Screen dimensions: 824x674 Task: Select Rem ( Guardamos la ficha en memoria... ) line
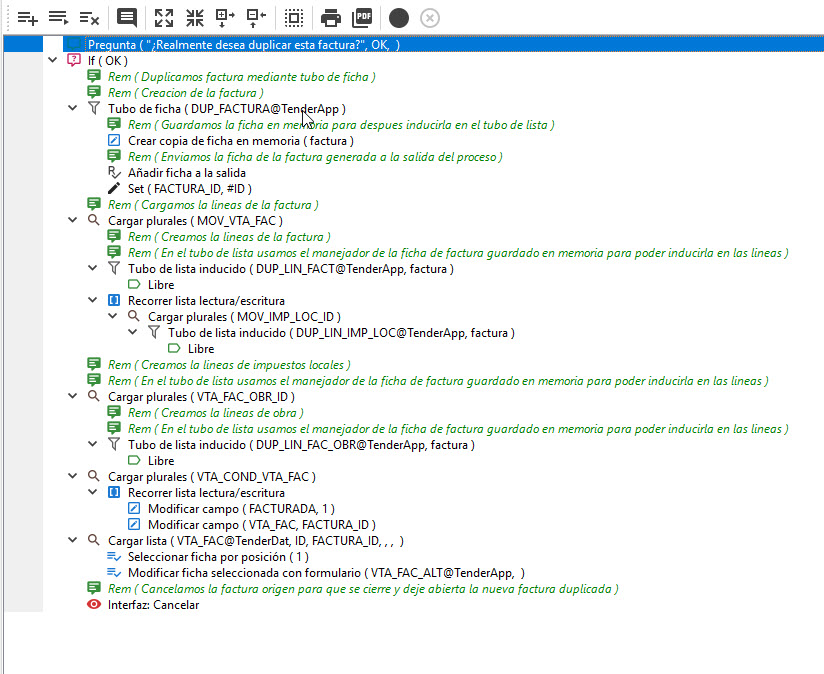(341, 125)
